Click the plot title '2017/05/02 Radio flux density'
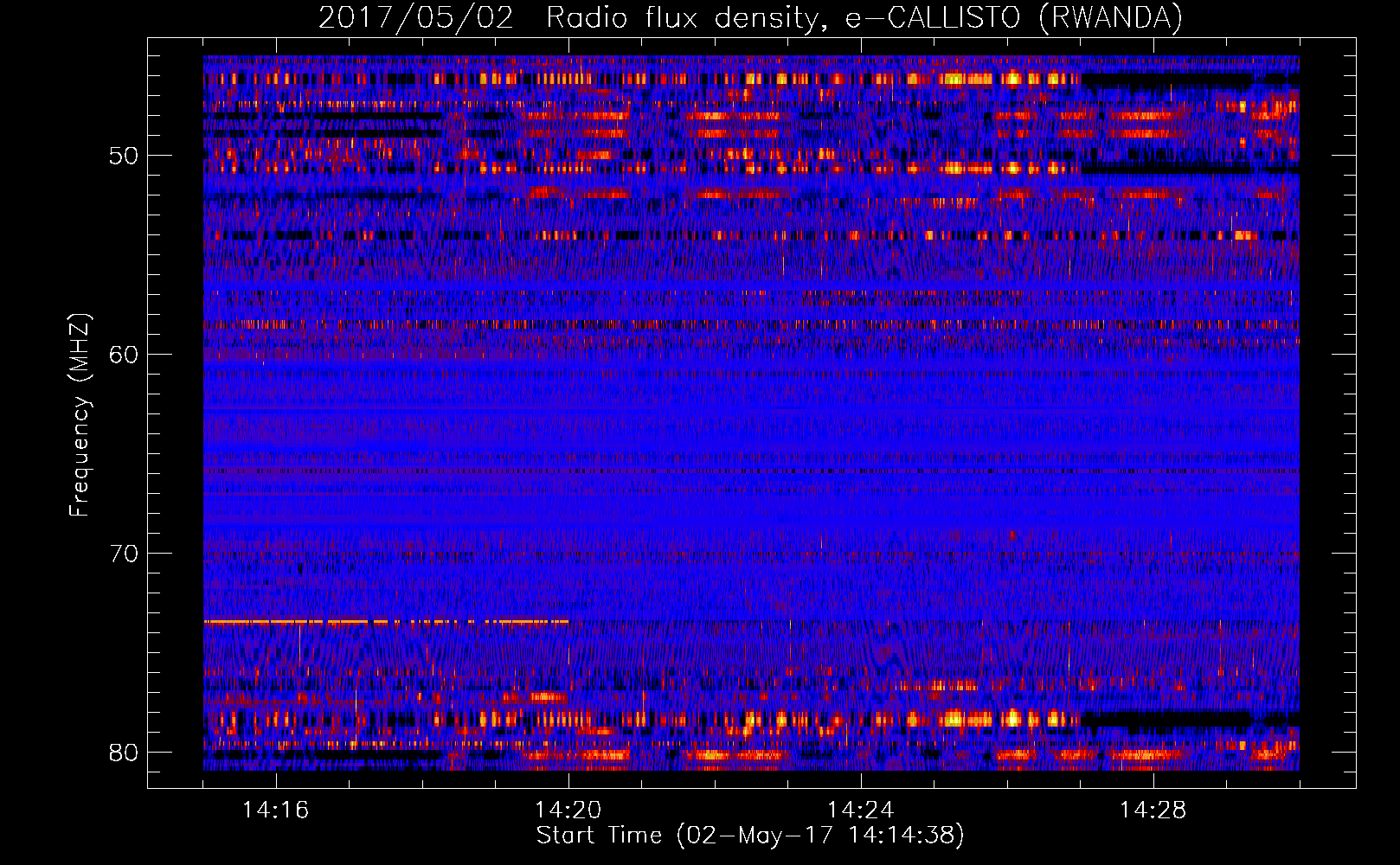 click(750, 17)
